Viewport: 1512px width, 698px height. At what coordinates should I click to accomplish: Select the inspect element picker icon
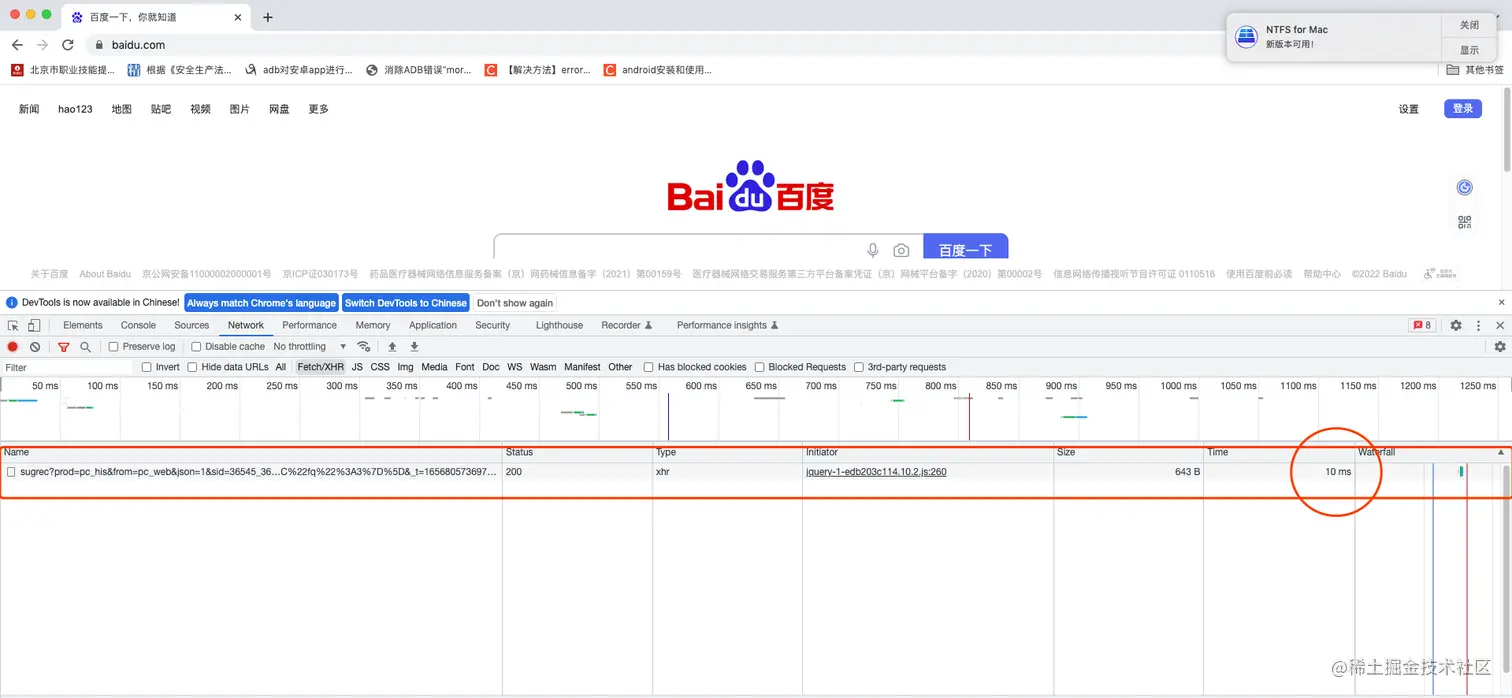pos(13,325)
